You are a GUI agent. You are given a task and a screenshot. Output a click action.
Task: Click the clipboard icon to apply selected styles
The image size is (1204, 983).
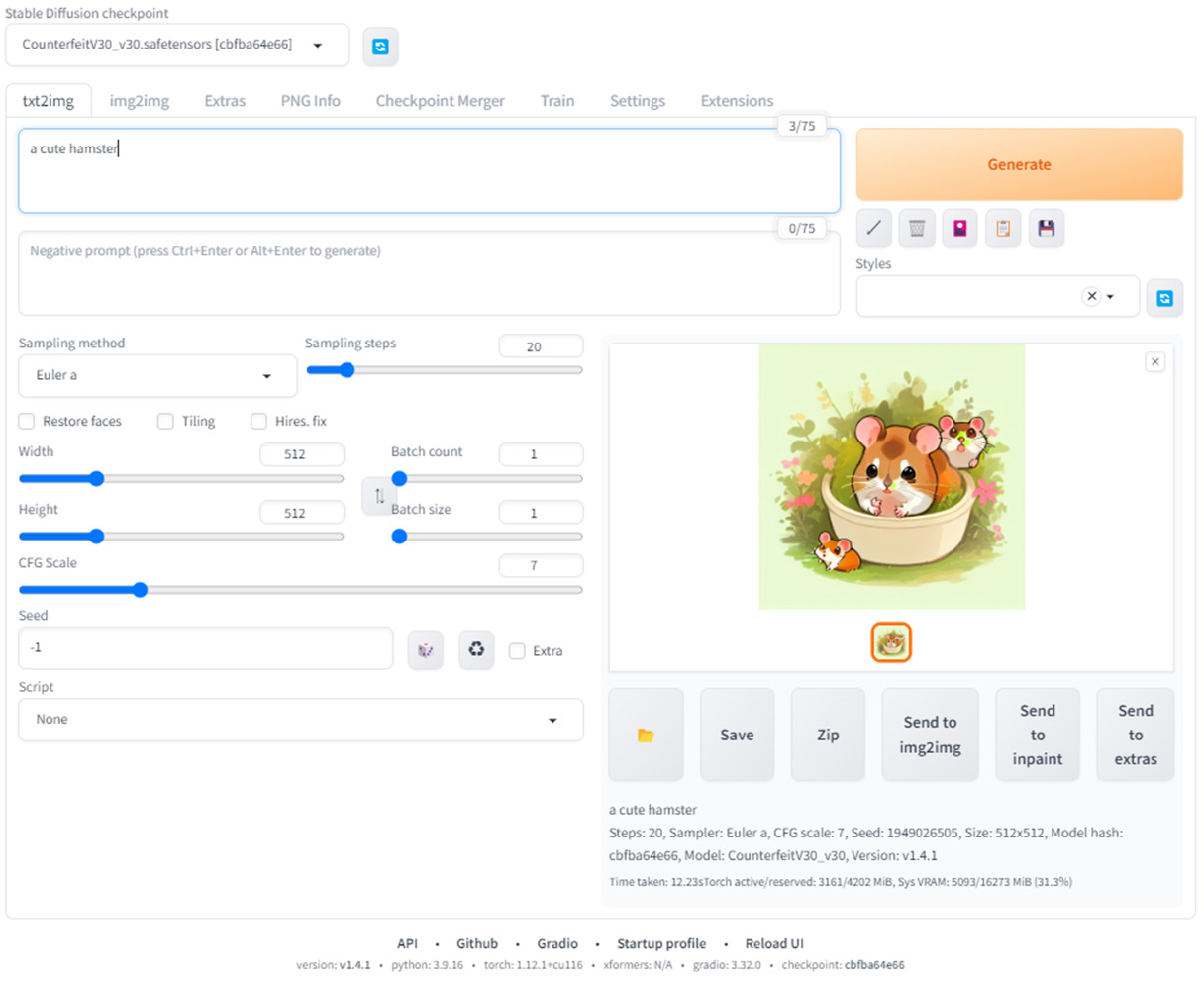[x=1003, y=228]
